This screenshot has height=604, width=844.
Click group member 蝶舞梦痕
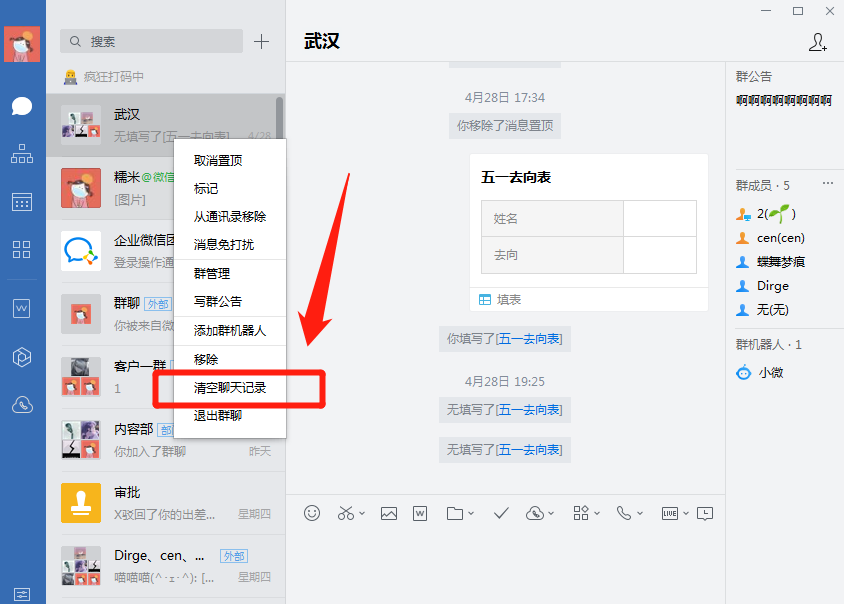click(771, 262)
